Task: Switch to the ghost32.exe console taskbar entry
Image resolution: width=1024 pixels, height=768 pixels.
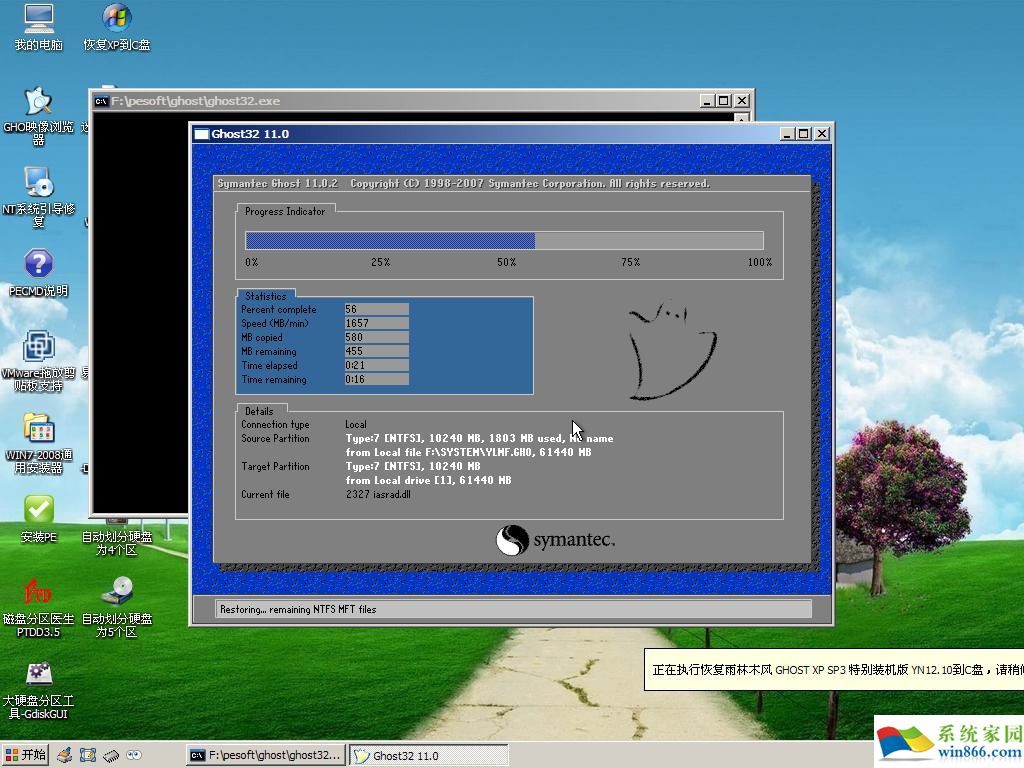Action: tap(265, 755)
